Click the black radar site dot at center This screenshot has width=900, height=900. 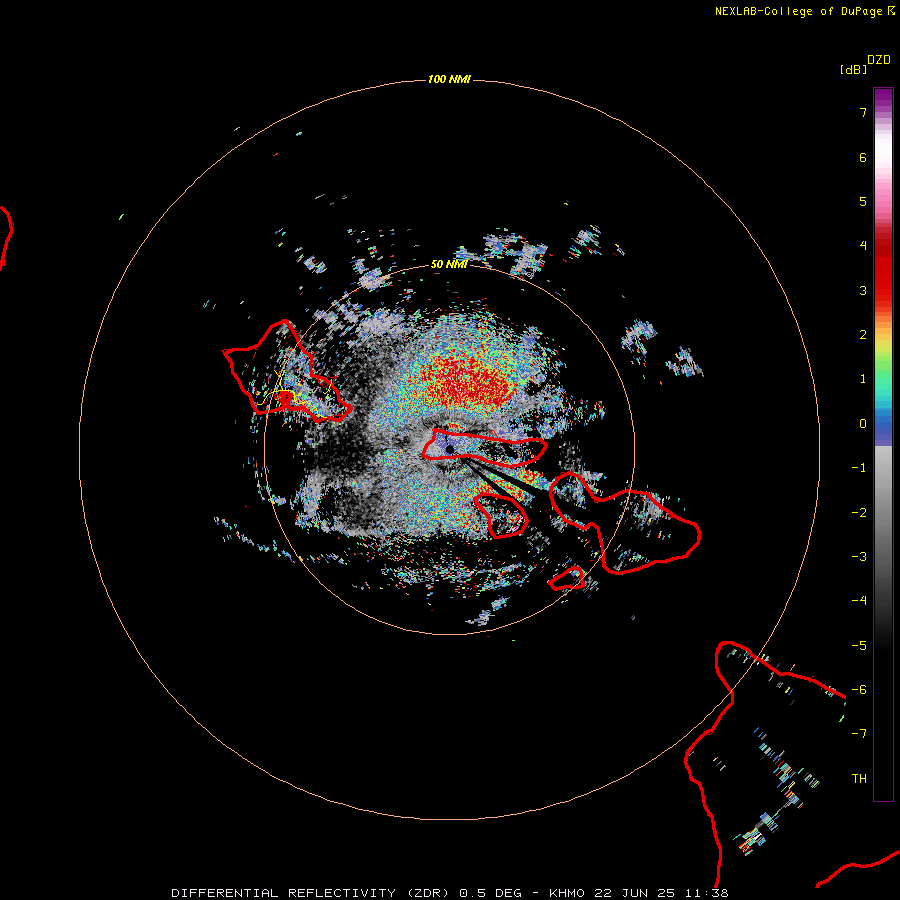[450, 449]
